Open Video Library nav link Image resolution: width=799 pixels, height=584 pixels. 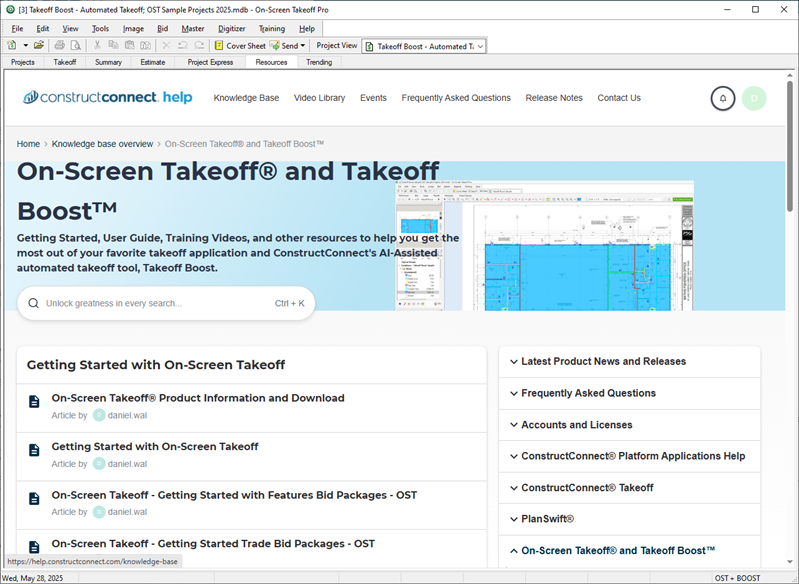click(x=319, y=98)
